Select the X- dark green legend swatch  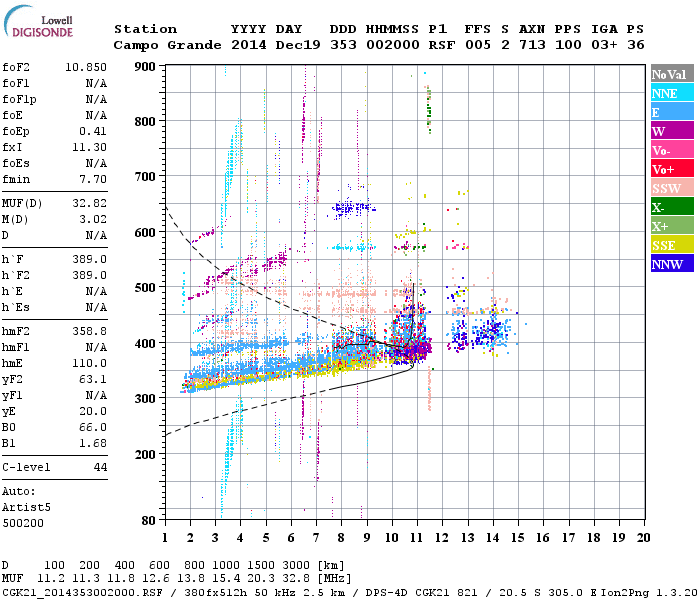coord(672,207)
